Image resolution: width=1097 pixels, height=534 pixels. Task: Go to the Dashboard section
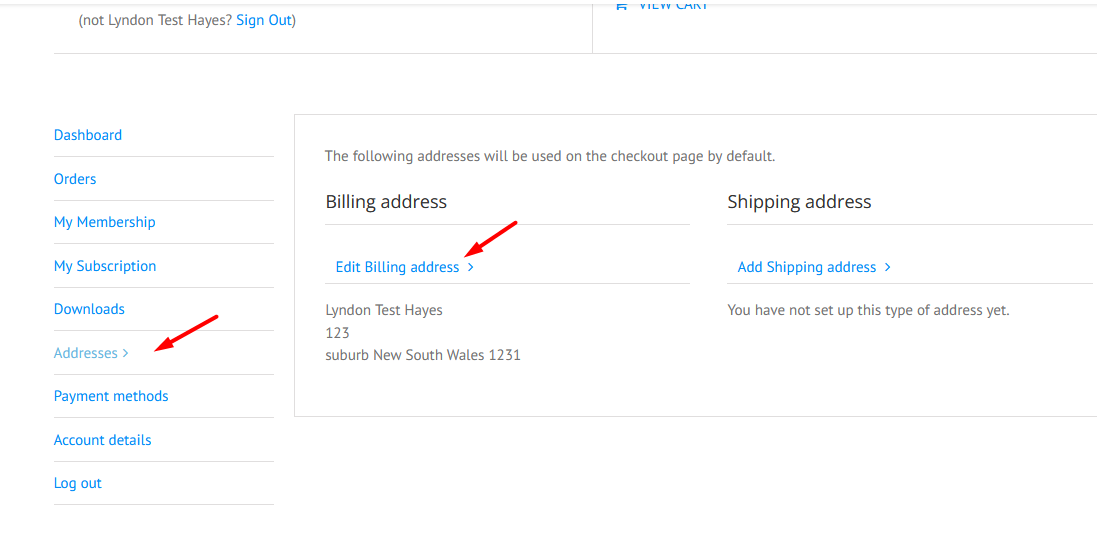pyautogui.click(x=87, y=135)
